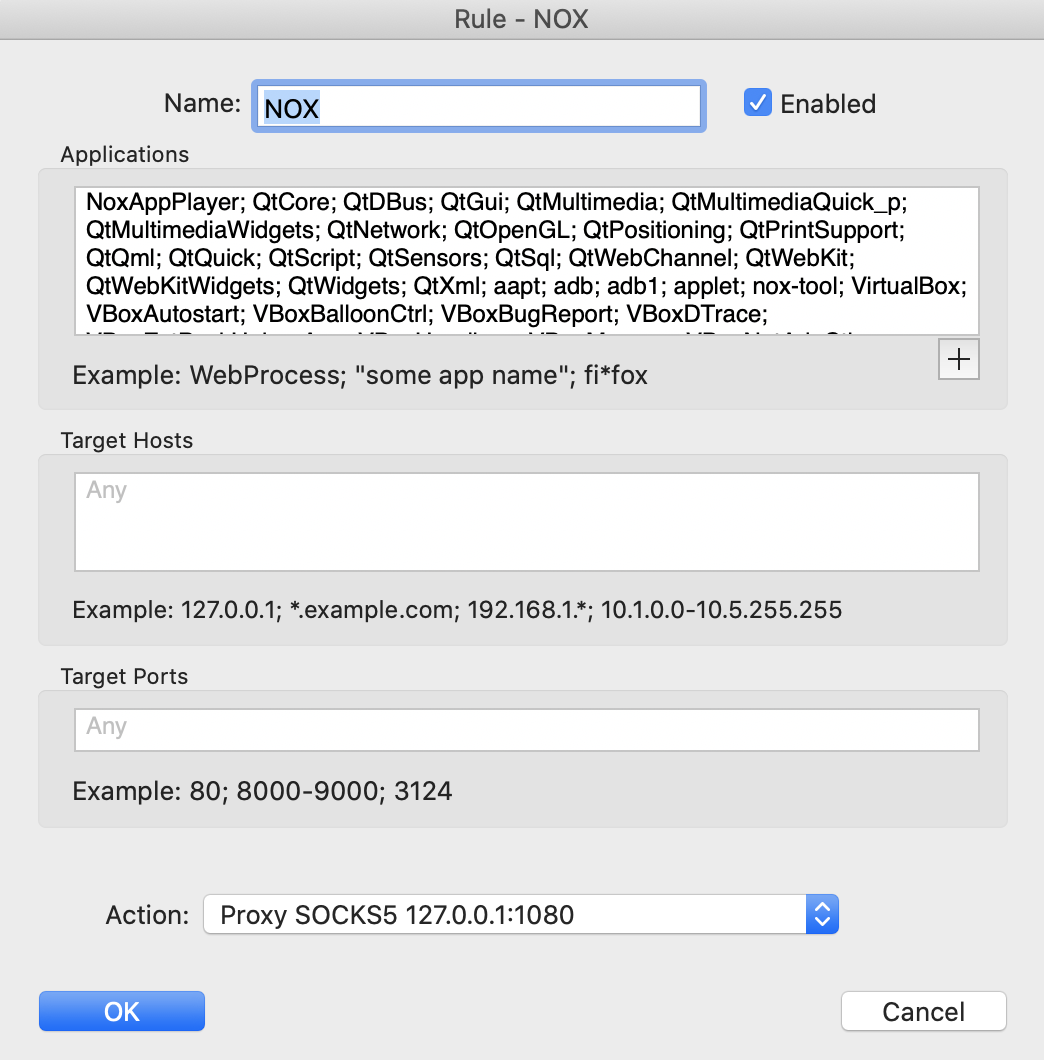The image size is (1044, 1060).
Task: Click the Target Ports field
Action: (527, 729)
